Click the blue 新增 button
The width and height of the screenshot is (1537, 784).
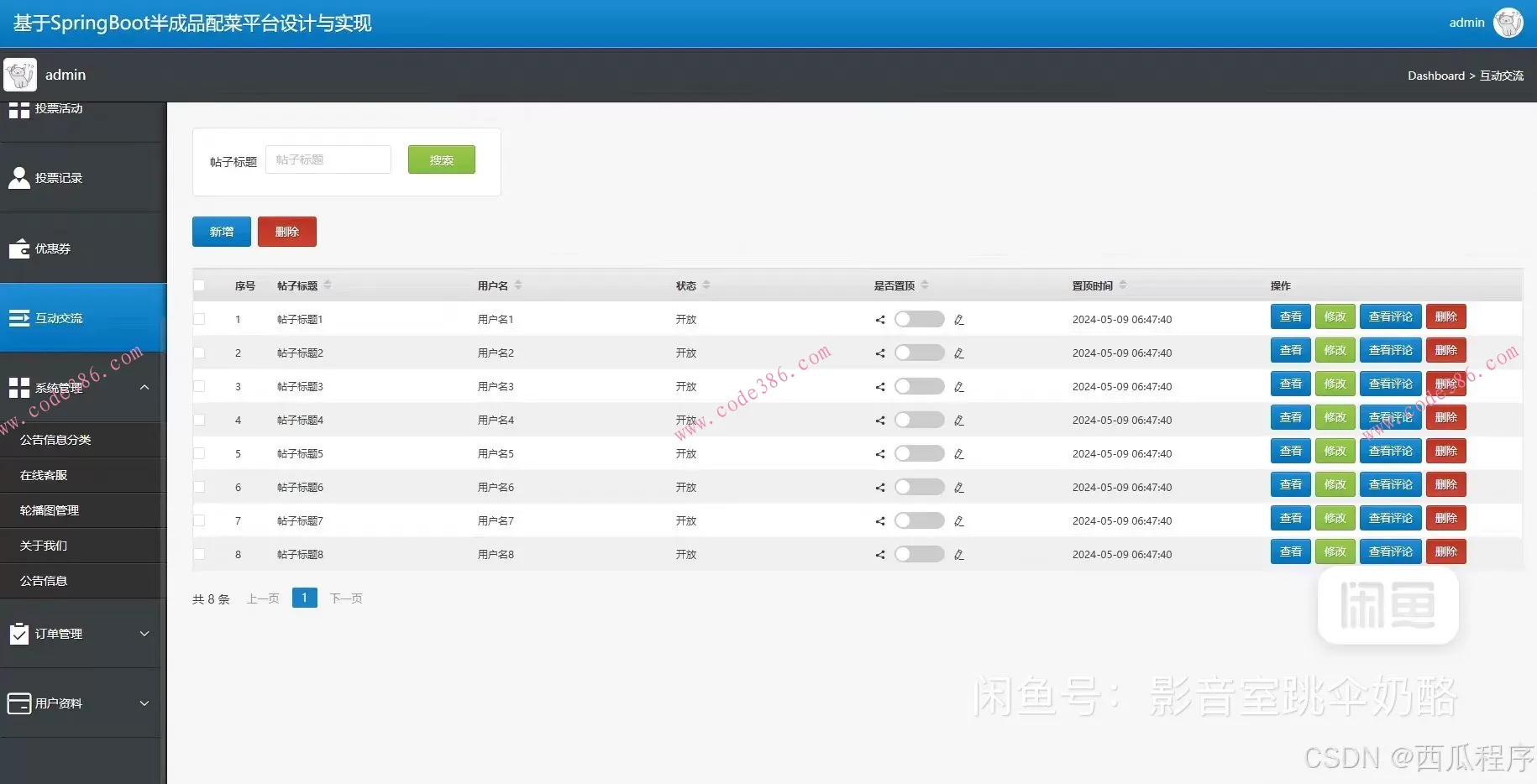pos(221,232)
